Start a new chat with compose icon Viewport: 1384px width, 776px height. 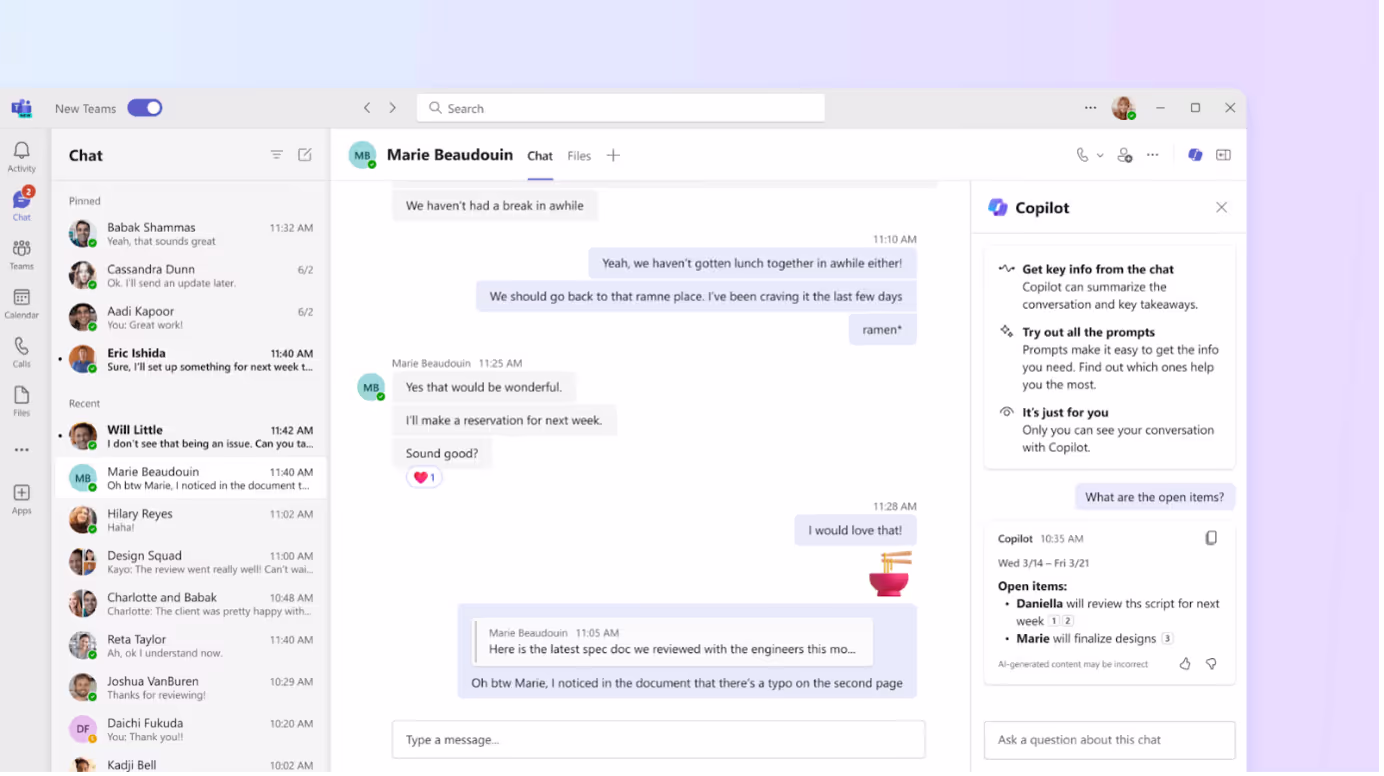pos(305,155)
